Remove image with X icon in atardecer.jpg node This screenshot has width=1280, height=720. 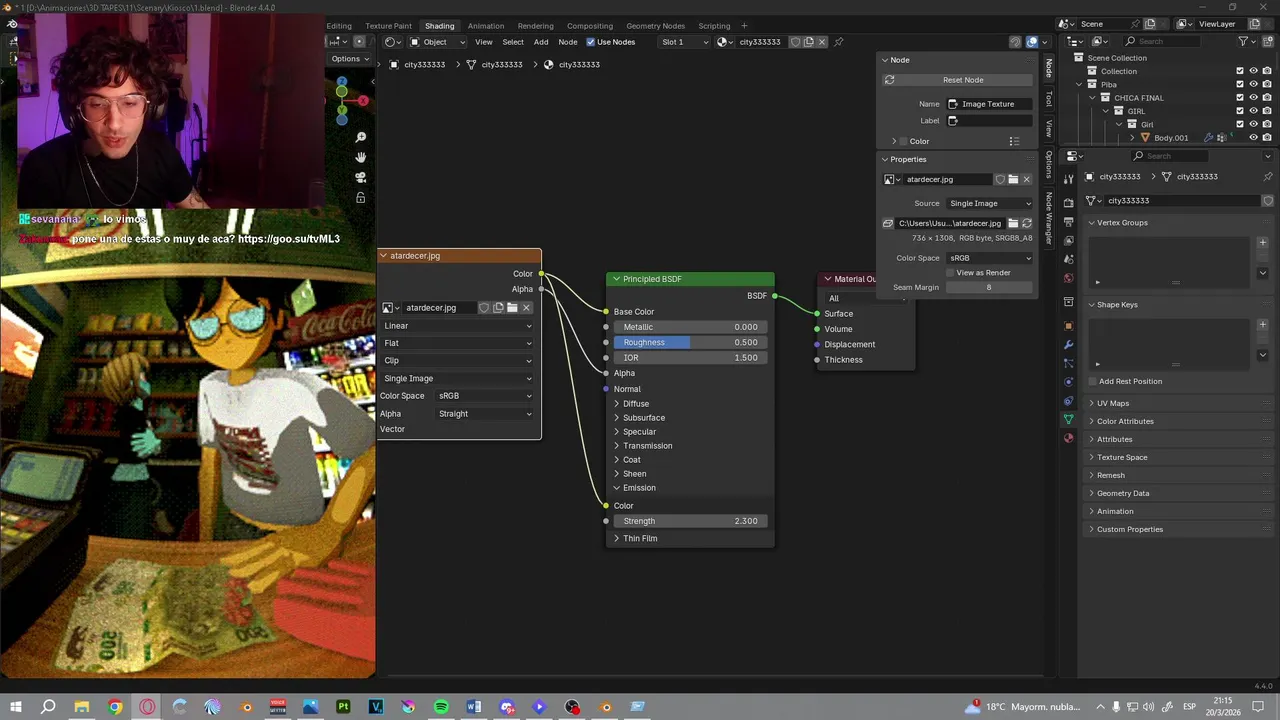tap(526, 308)
